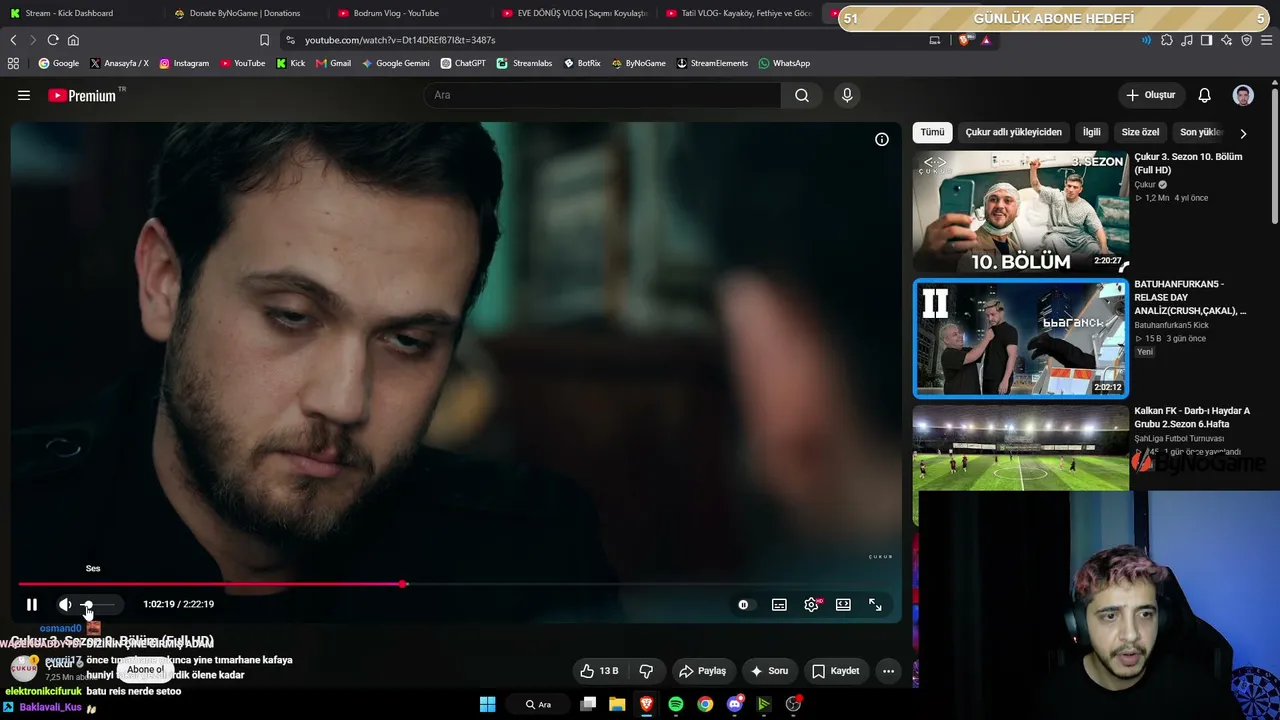The height and width of the screenshot is (720, 1280).
Task: Mute the video using the speaker icon
Action: [x=65, y=604]
